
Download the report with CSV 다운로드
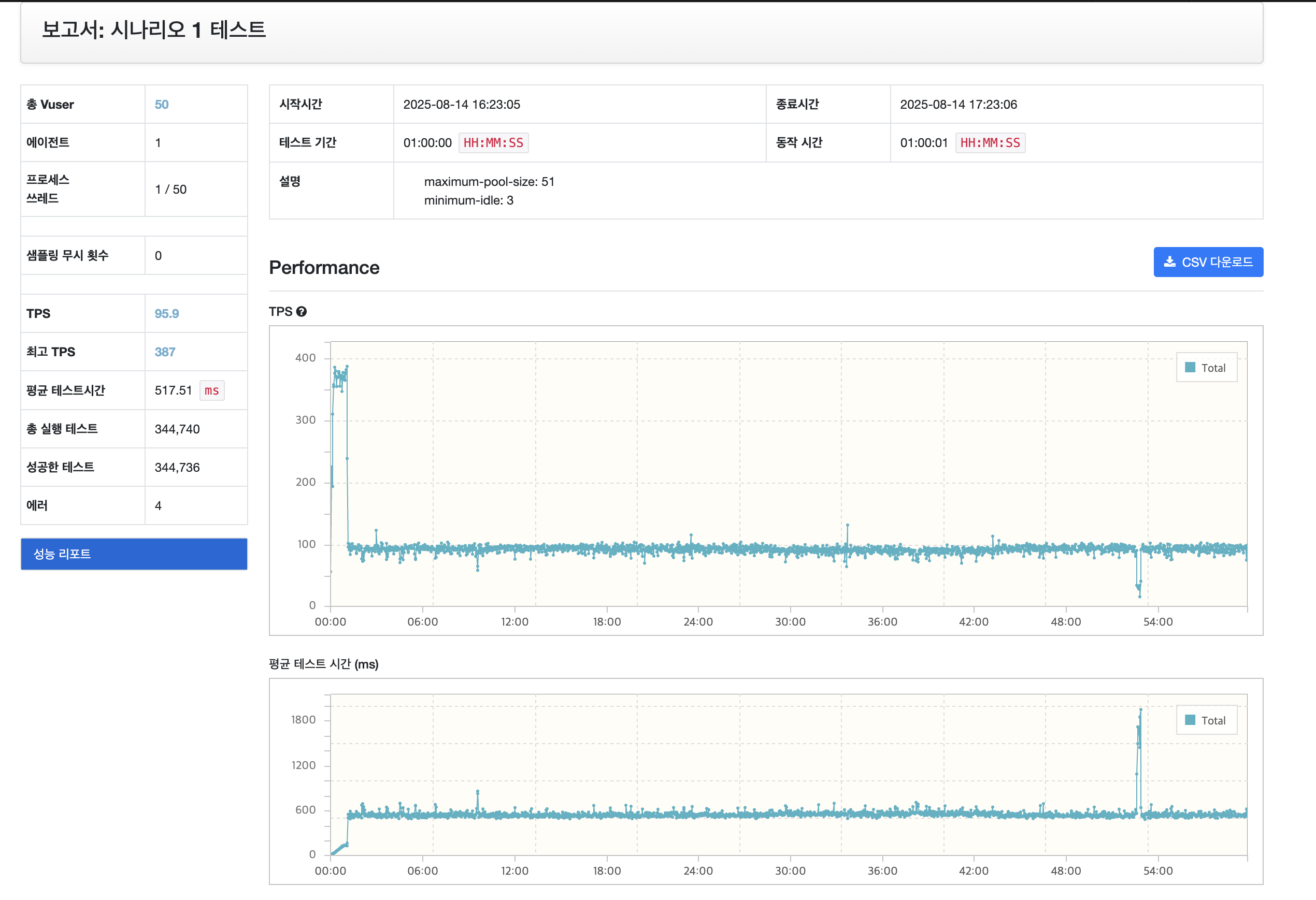tap(1208, 262)
